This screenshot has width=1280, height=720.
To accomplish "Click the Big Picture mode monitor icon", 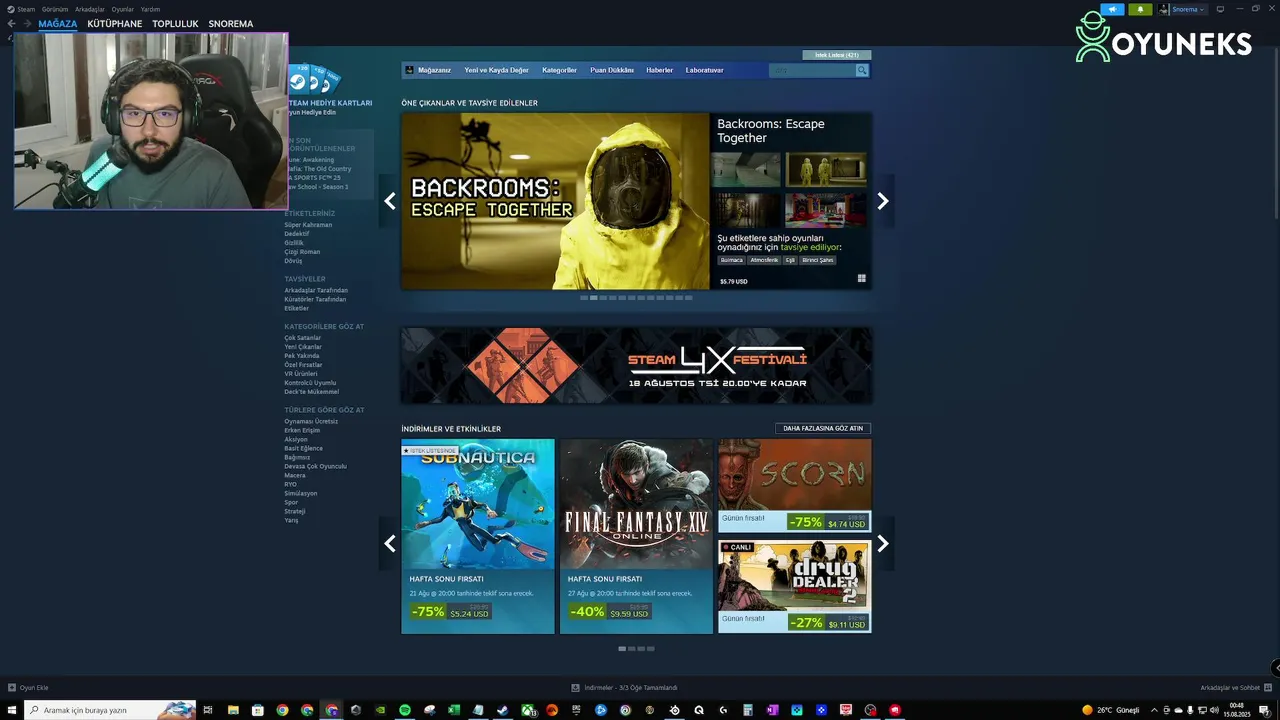I will [x=1220, y=9].
